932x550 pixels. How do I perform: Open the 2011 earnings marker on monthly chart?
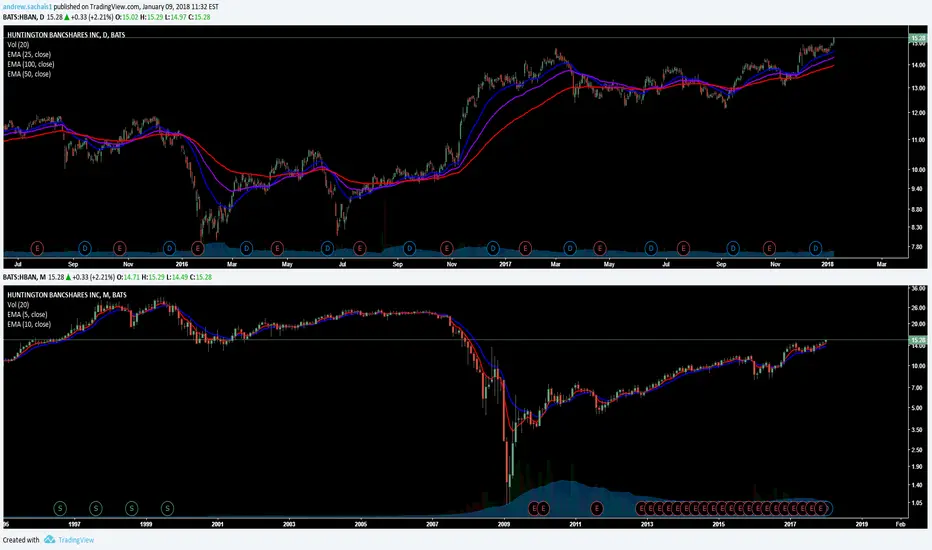pyautogui.click(x=597, y=508)
